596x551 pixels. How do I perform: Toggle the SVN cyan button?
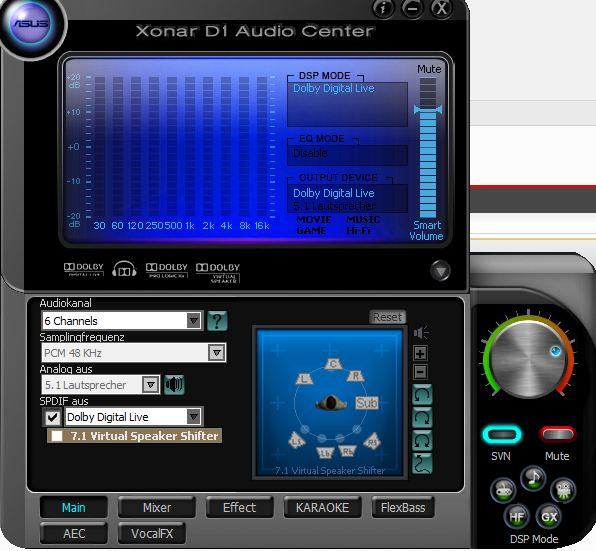502,434
